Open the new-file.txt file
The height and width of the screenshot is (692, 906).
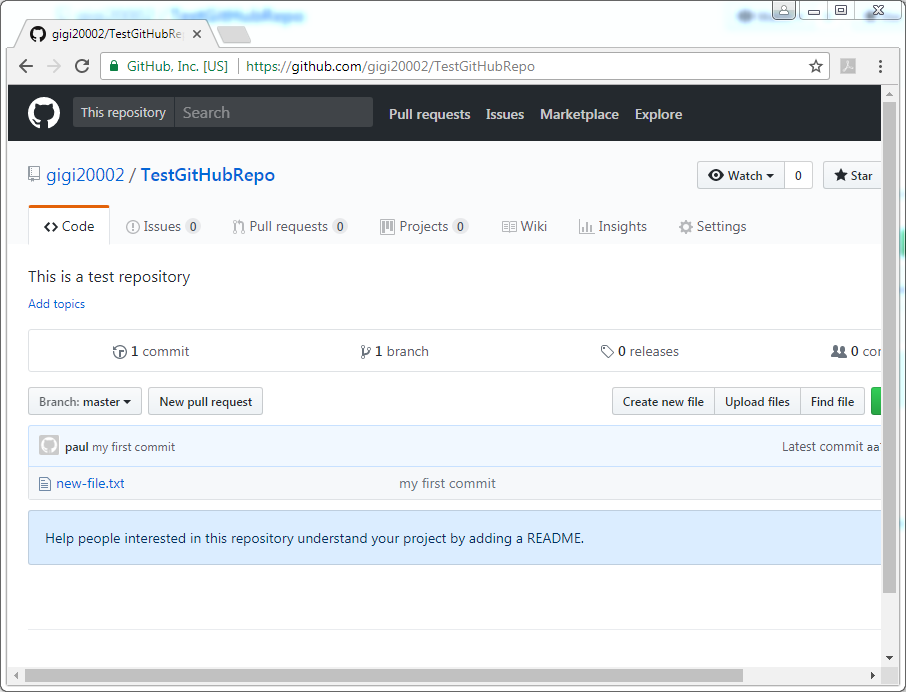click(x=90, y=483)
